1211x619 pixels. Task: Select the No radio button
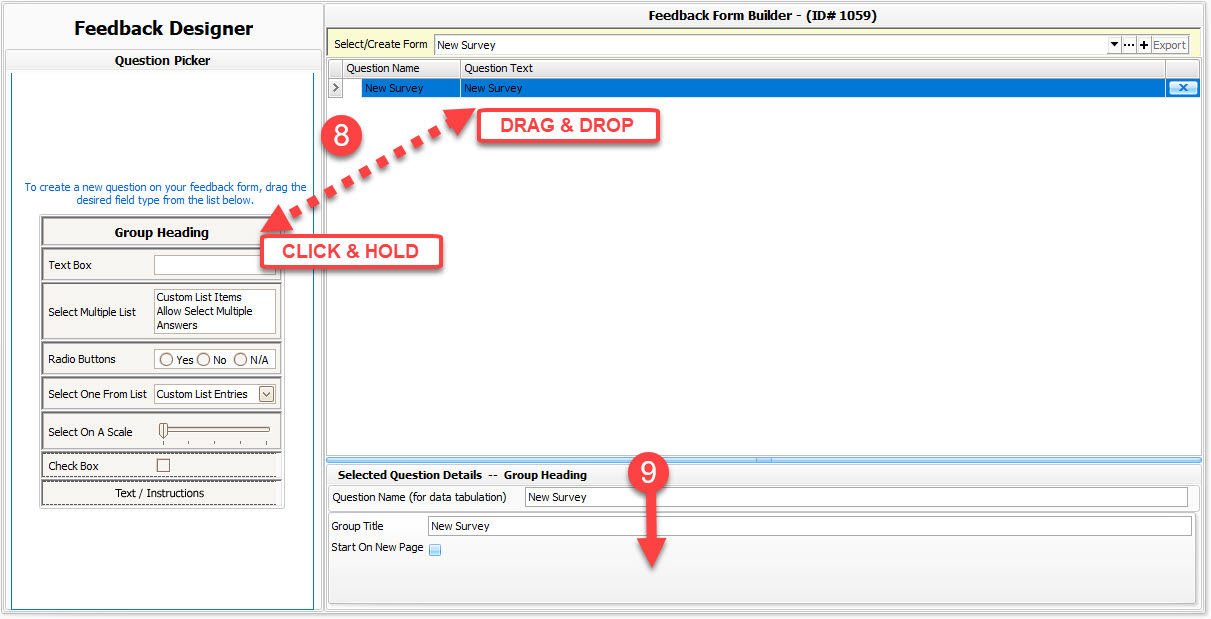pyautogui.click(x=203, y=359)
